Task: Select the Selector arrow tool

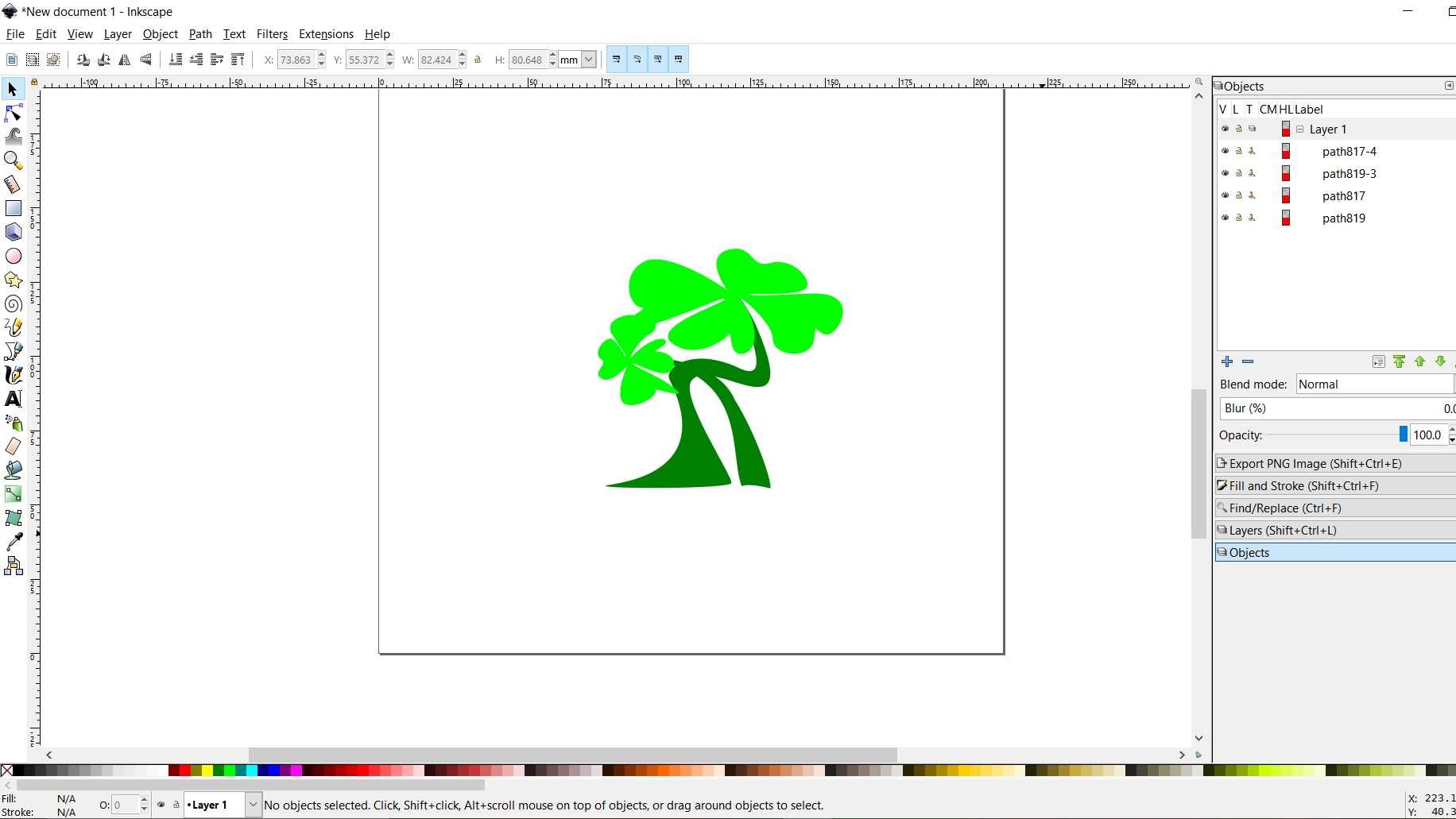Action: pos(13,89)
